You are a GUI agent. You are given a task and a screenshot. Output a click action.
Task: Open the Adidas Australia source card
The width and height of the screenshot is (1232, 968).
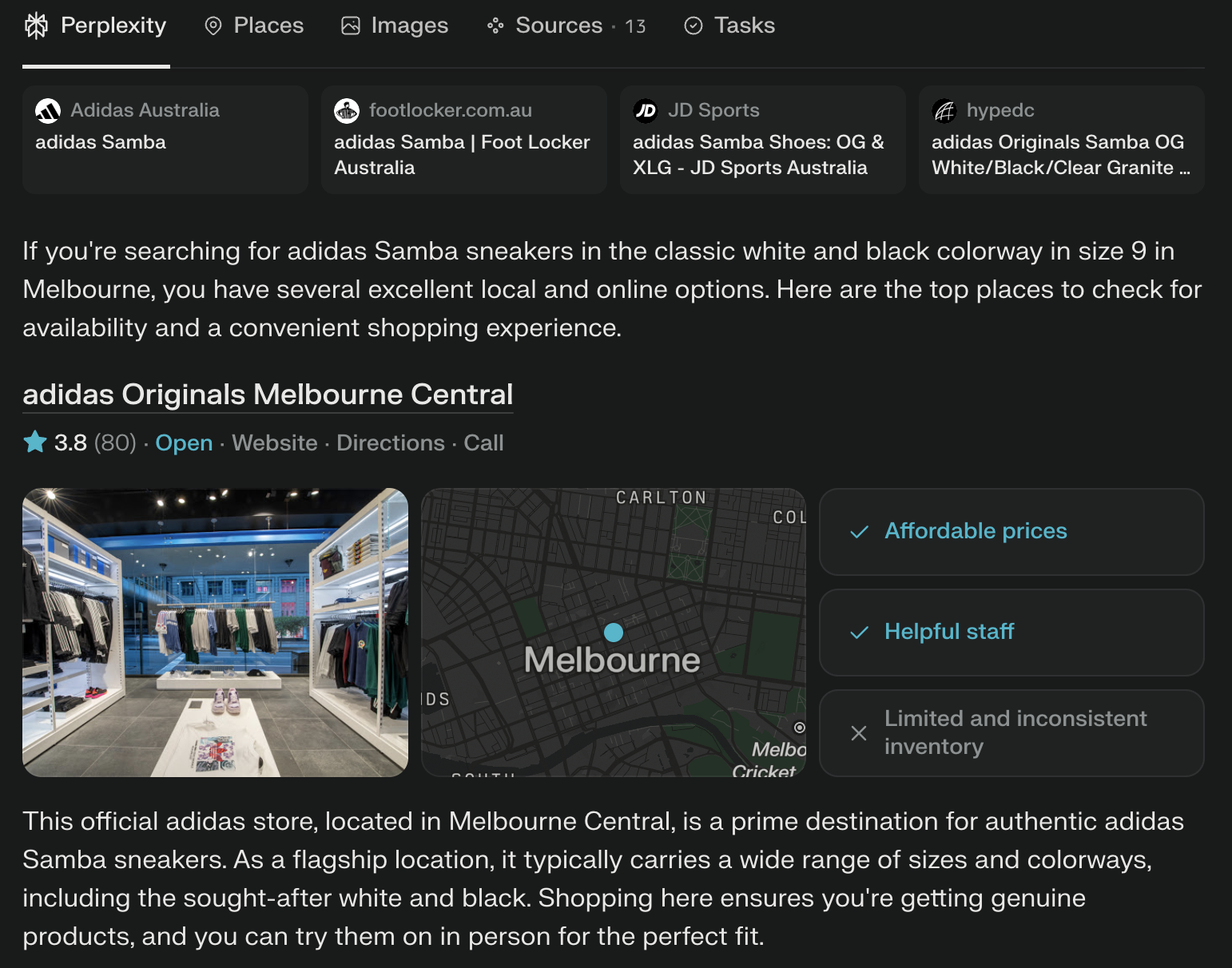click(165, 140)
